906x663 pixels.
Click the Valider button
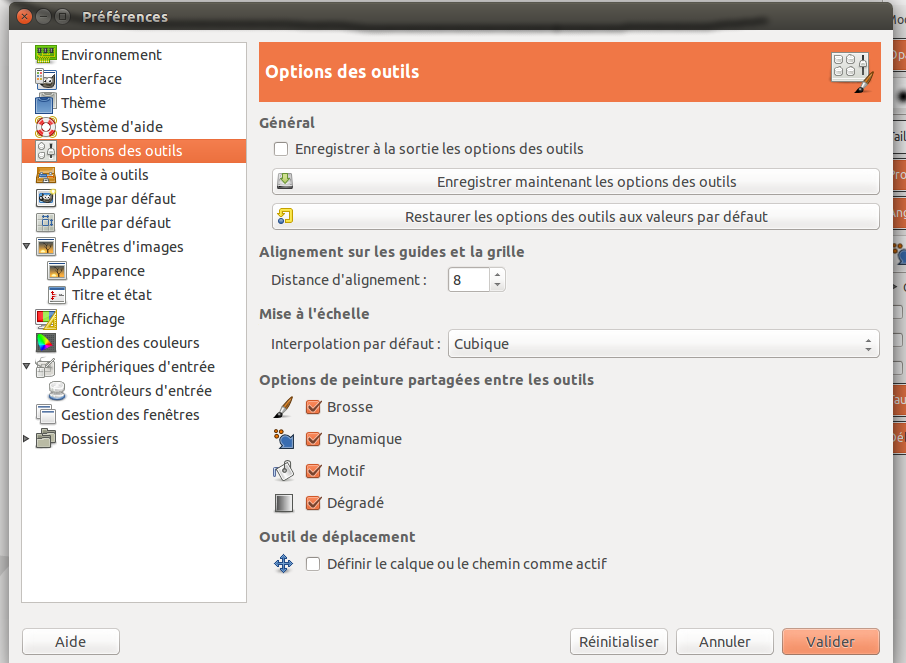(830, 642)
